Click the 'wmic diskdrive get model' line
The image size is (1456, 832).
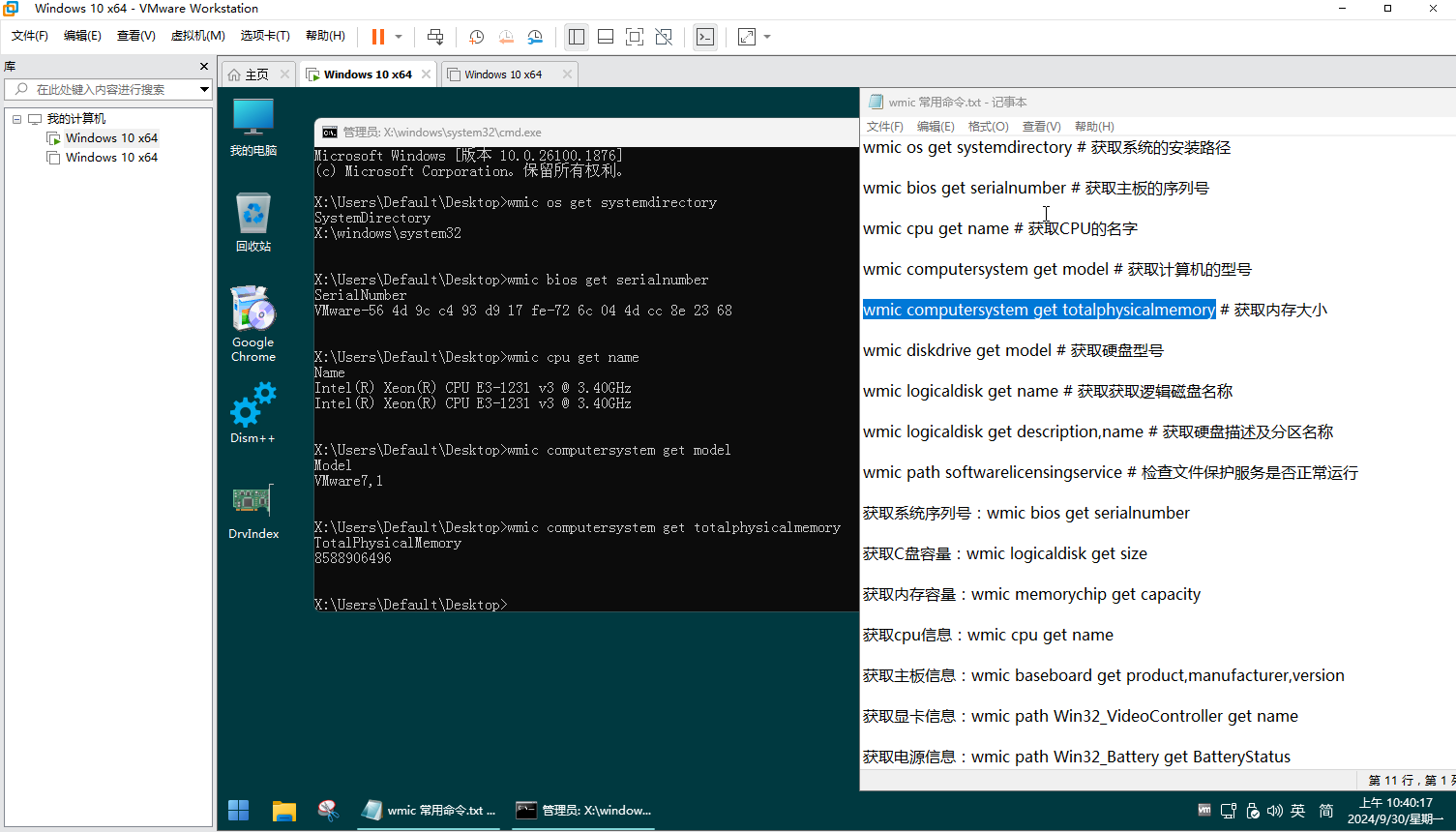[x=1013, y=350]
